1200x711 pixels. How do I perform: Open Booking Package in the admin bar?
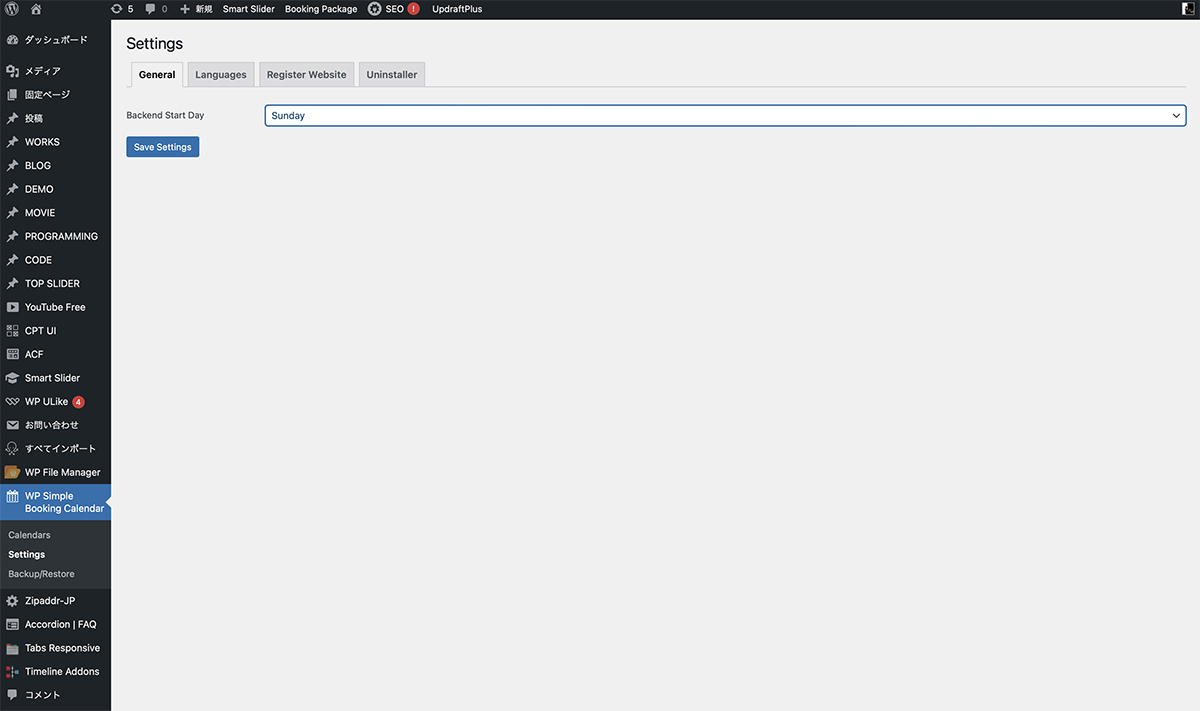coord(321,9)
